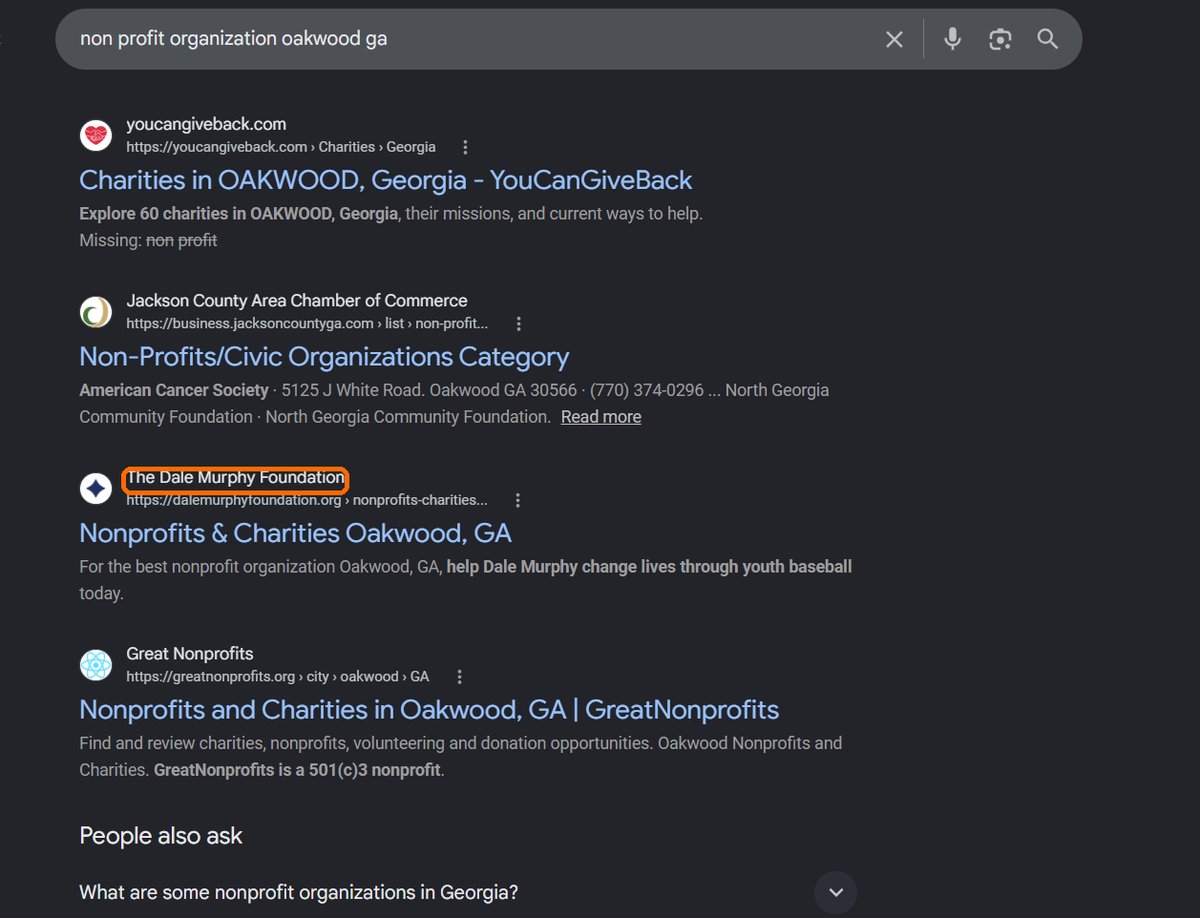Click youcangiveback.com heart favicon
1200x918 pixels.
tap(96, 135)
